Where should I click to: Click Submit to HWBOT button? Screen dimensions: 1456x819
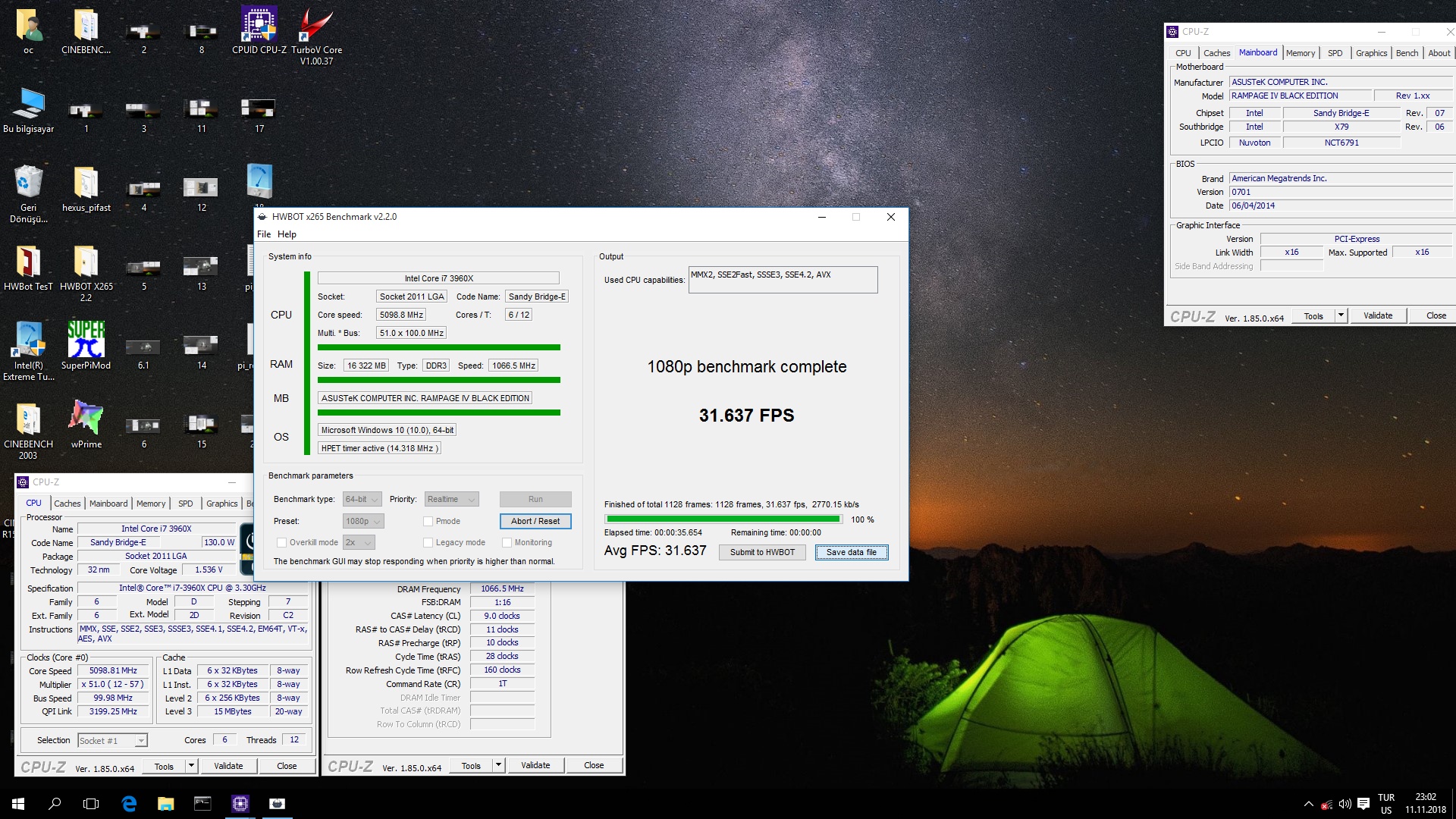point(762,552)
